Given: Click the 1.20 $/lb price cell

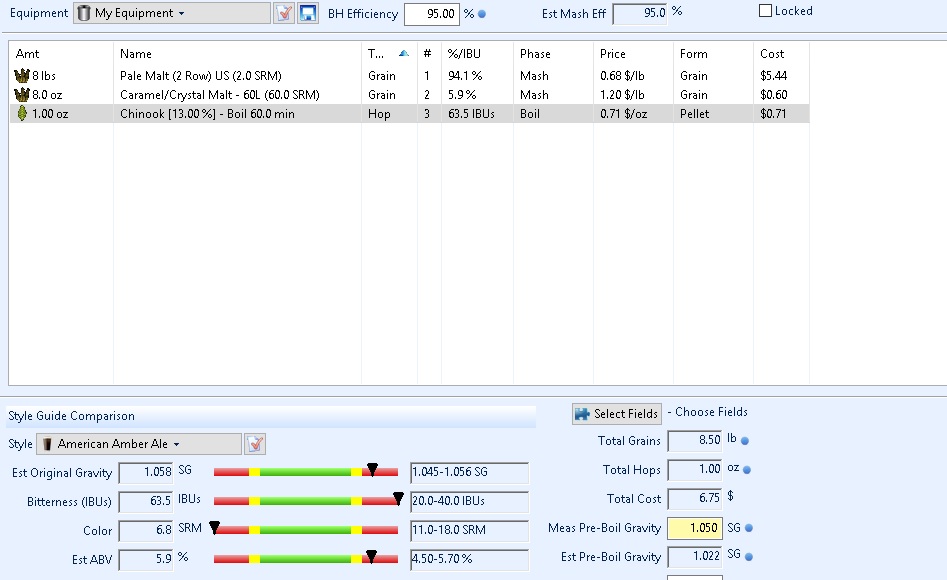Looking at the screenshot, I should pyautogui.click(x=622, y=94).
